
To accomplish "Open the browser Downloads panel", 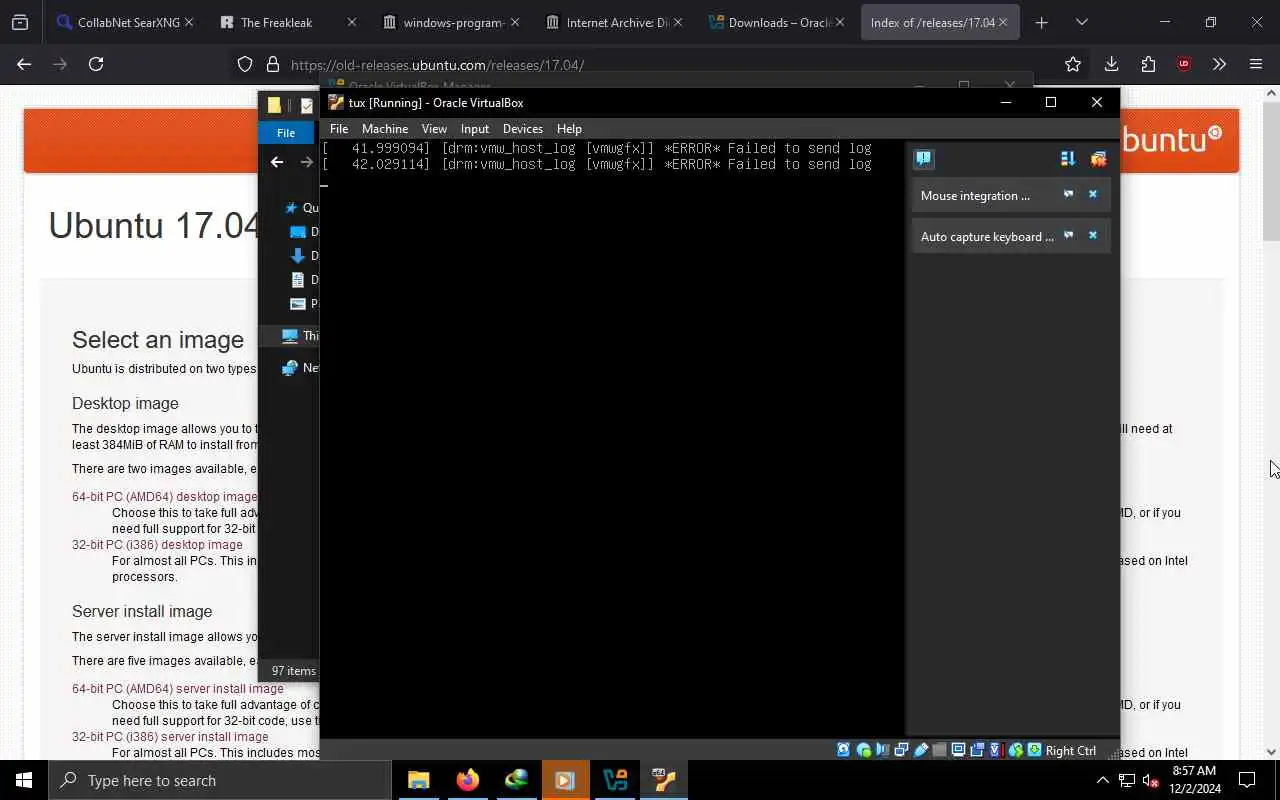I will (x=1111, y=64).
